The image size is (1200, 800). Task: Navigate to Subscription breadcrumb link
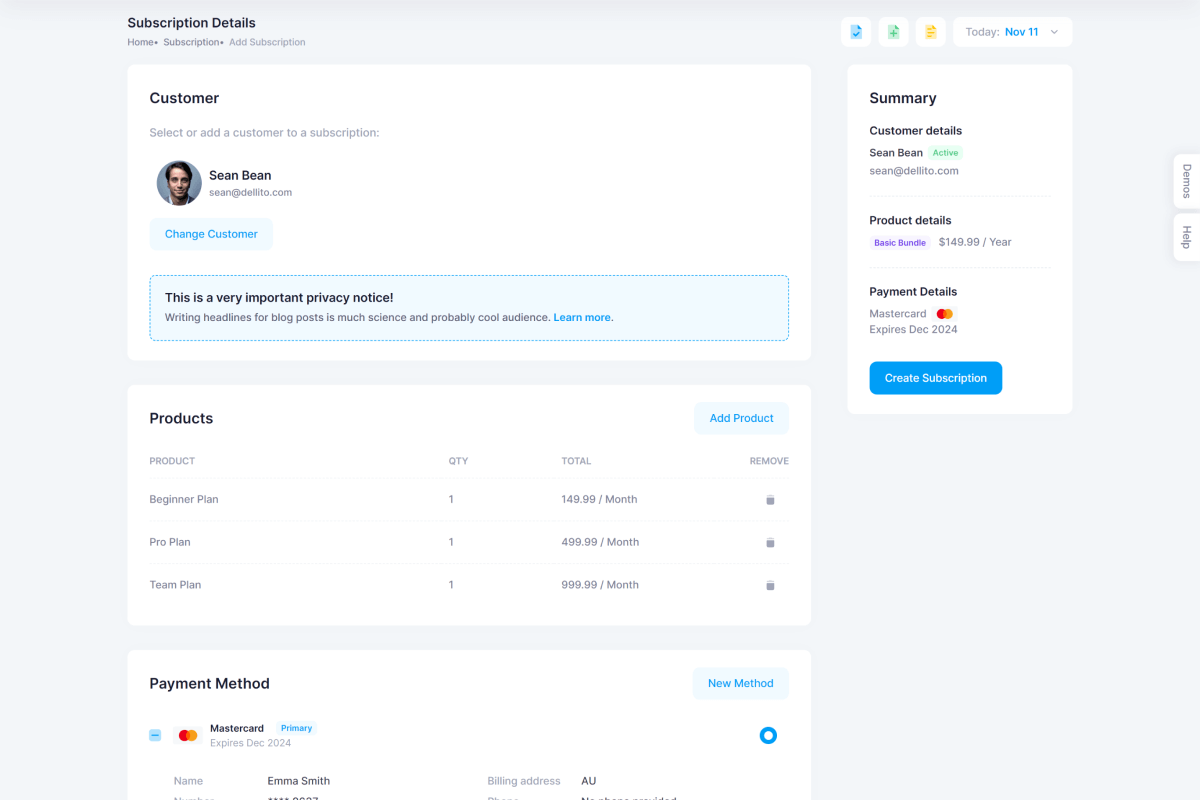coord(190,43)
